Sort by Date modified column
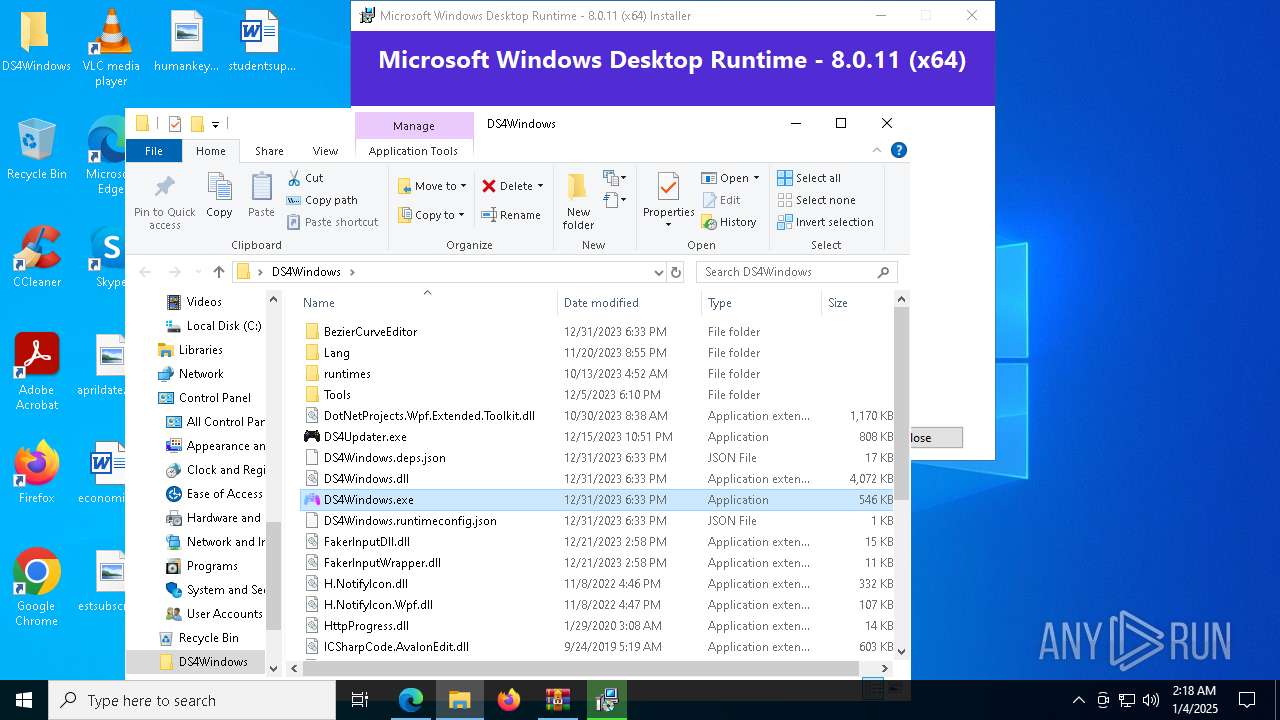 coord(629,303)
